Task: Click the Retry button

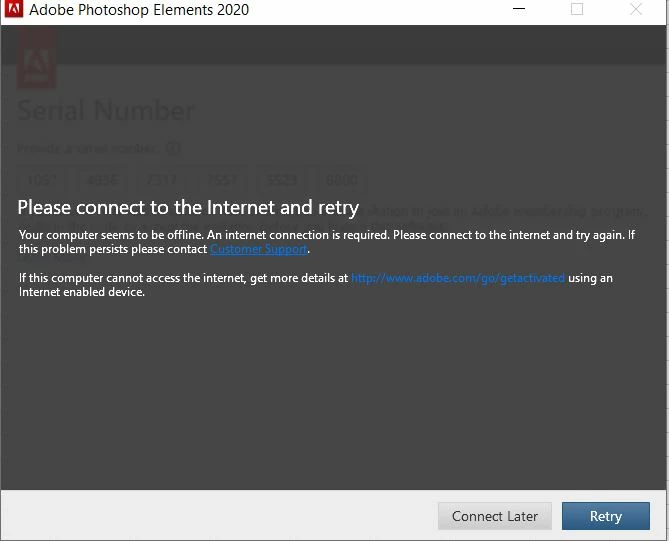Action: click(x=605, y=516)
